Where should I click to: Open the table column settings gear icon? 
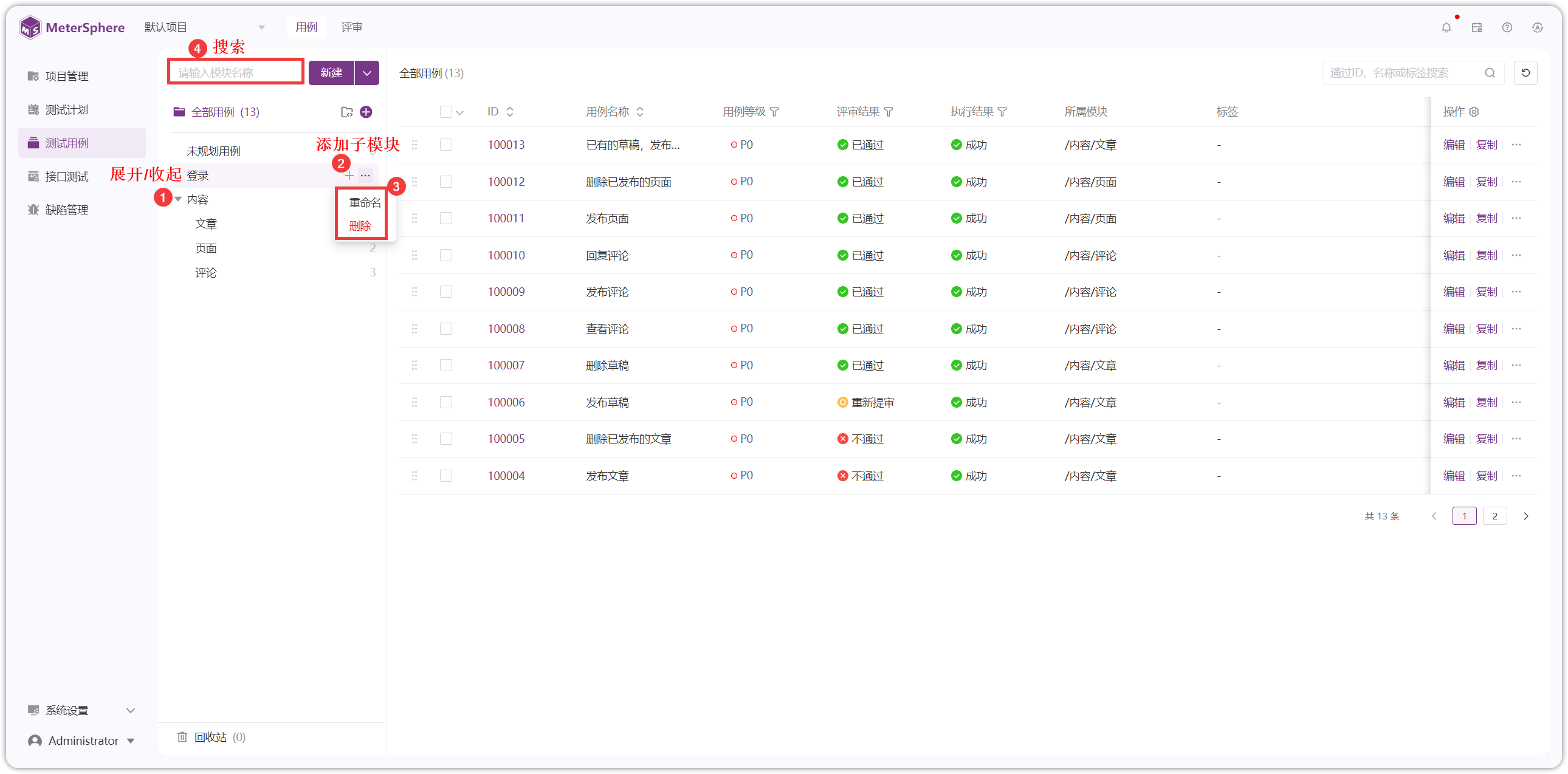coord(1474,112)
